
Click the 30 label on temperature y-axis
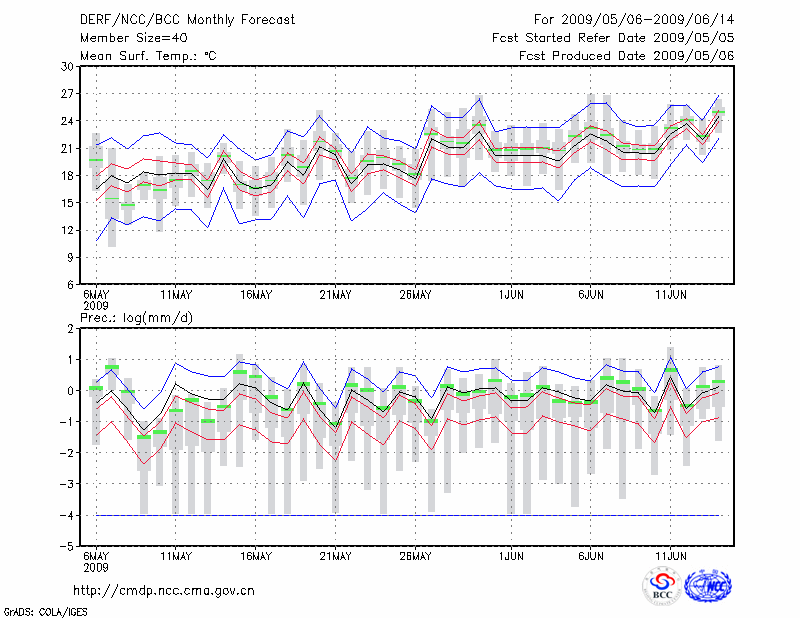point(67,66)
